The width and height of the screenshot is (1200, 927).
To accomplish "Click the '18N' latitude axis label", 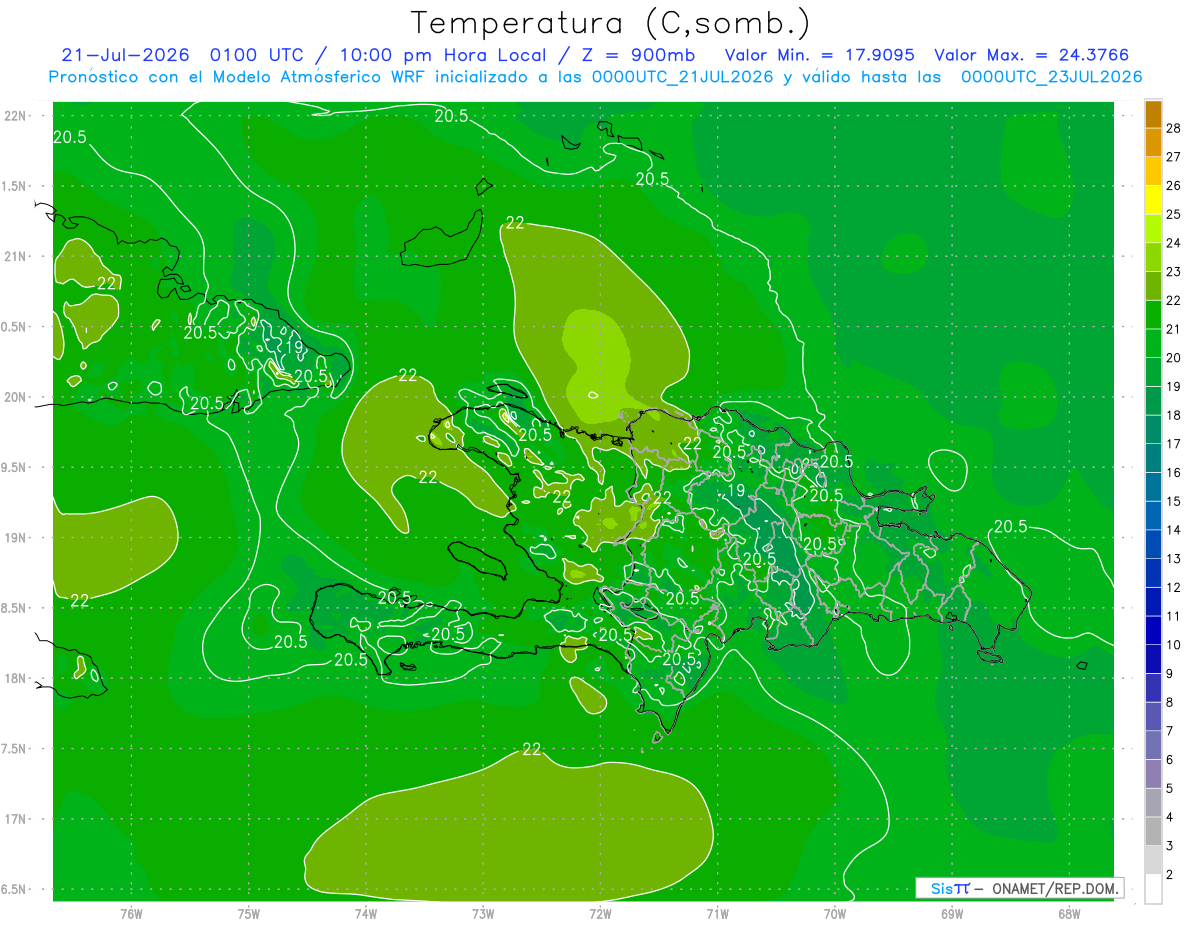I will pyautogui.click(x=16, y=679).
